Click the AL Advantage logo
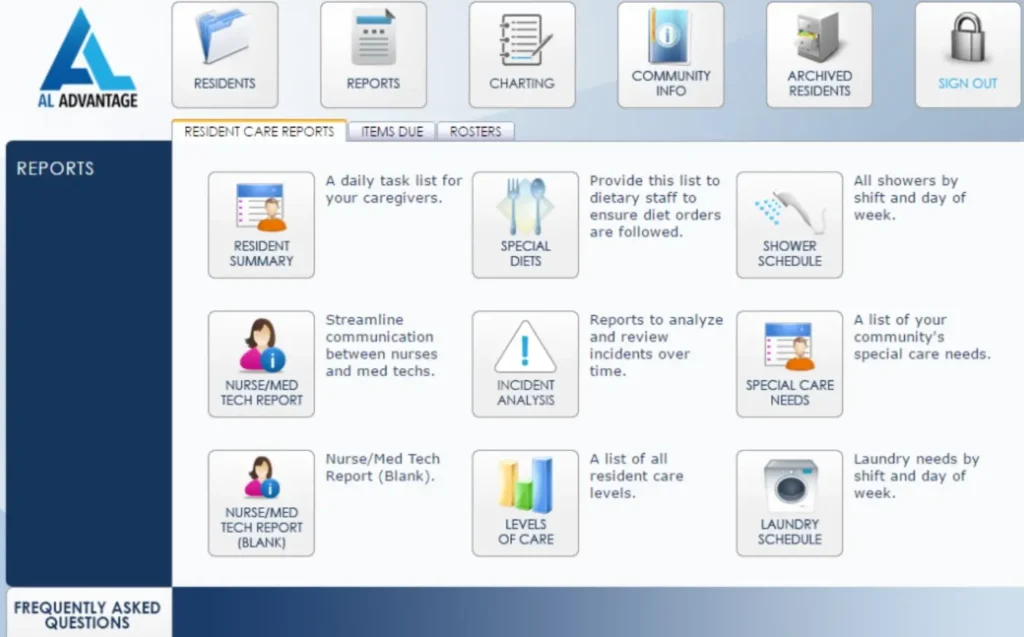Viewport: 1024px width, 637px height. tap(88, 55)
